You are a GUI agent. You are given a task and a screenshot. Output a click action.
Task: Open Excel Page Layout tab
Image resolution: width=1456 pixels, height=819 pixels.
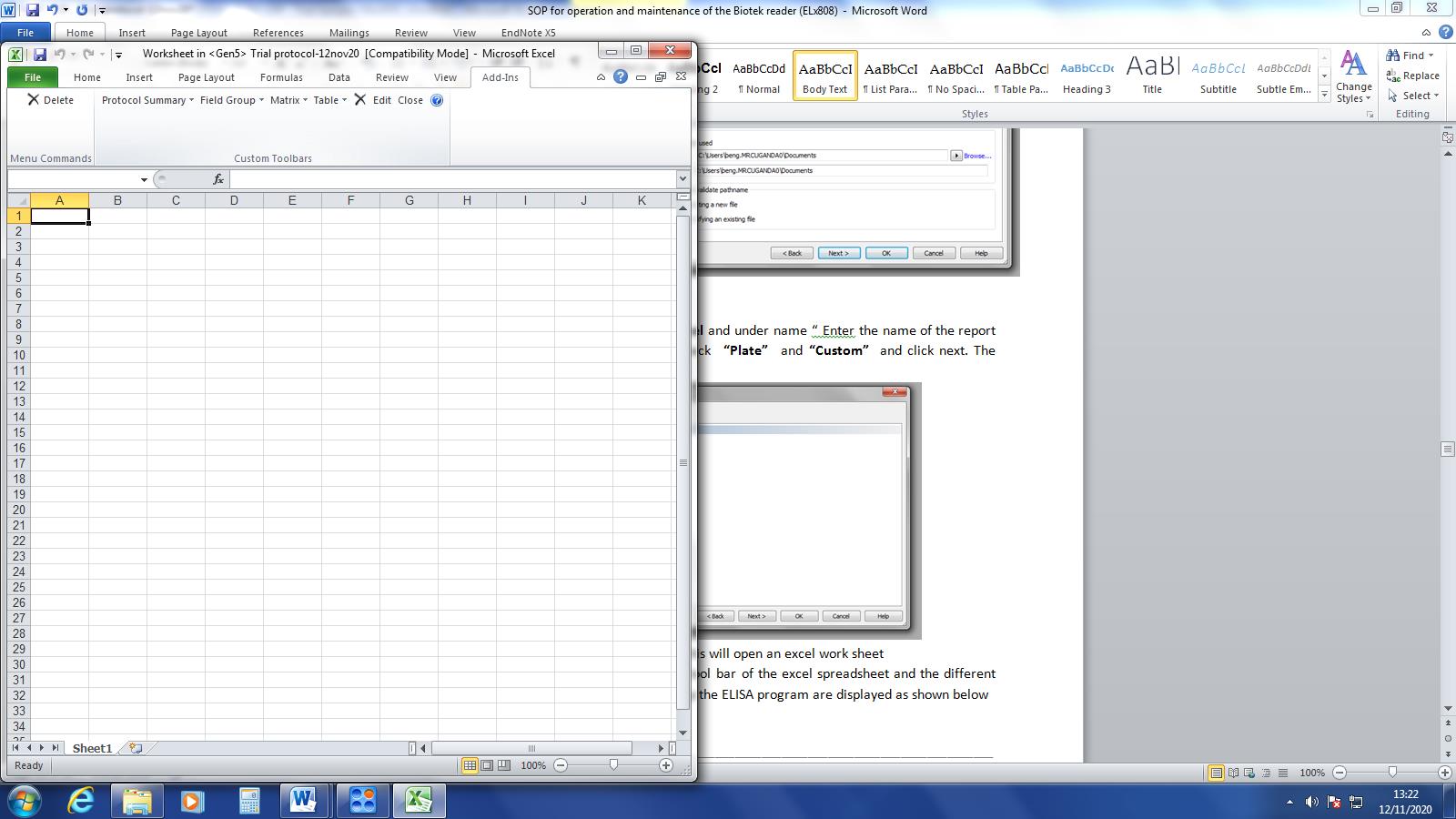point(207,77)
